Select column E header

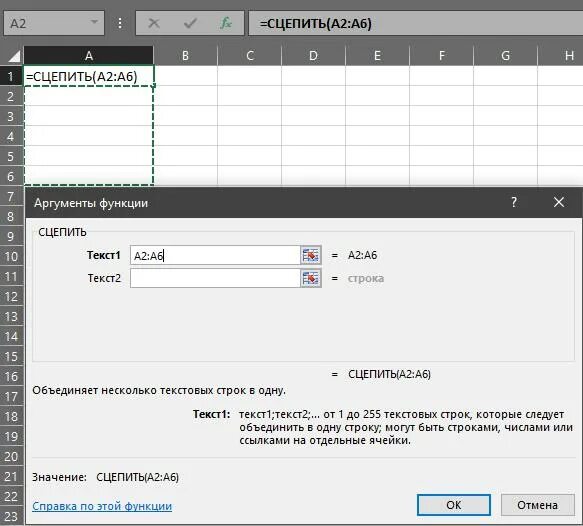[x=377, y=56]
